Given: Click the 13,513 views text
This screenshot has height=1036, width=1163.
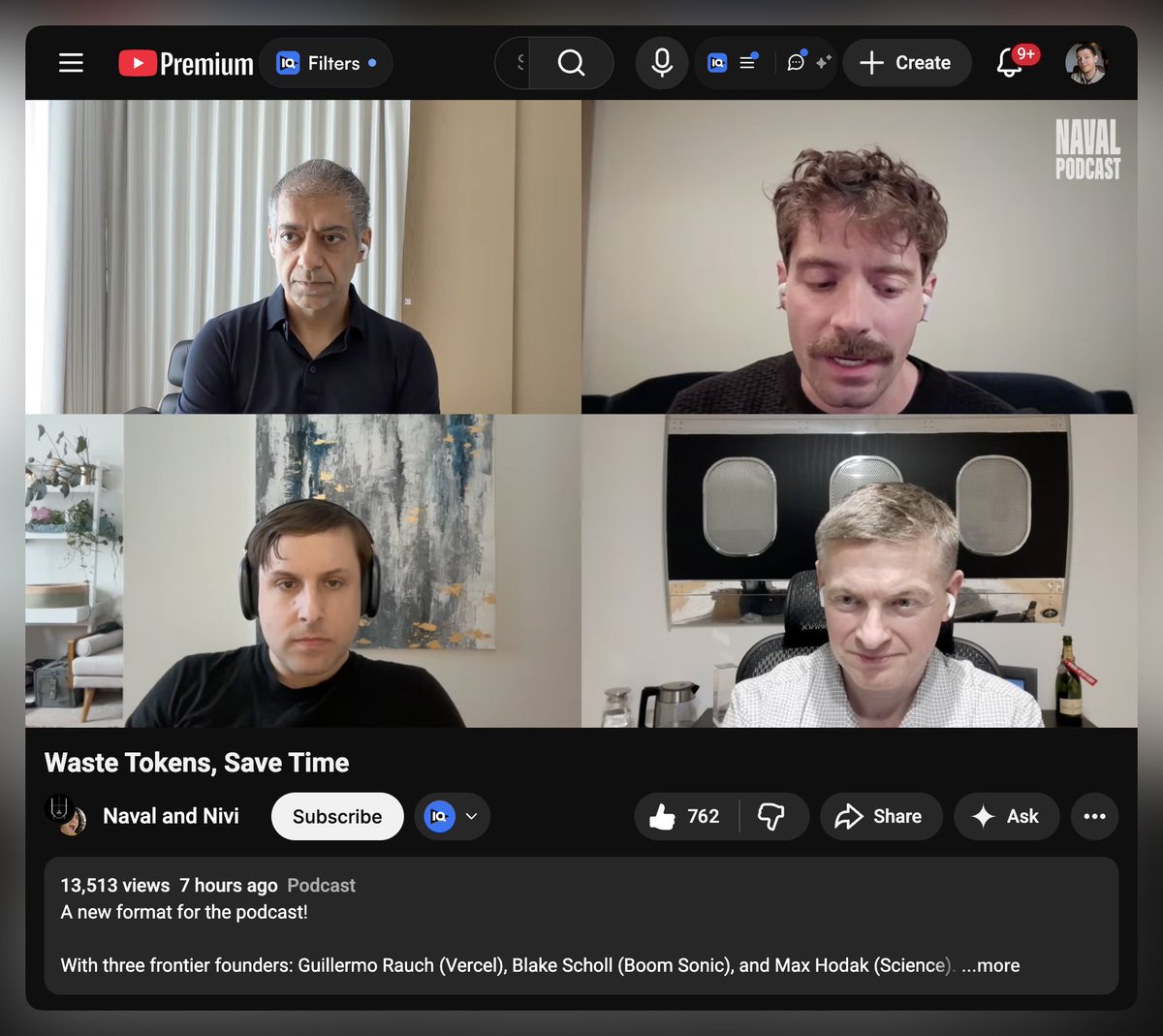Looking at the screenshot, I should tap(115, 885).
